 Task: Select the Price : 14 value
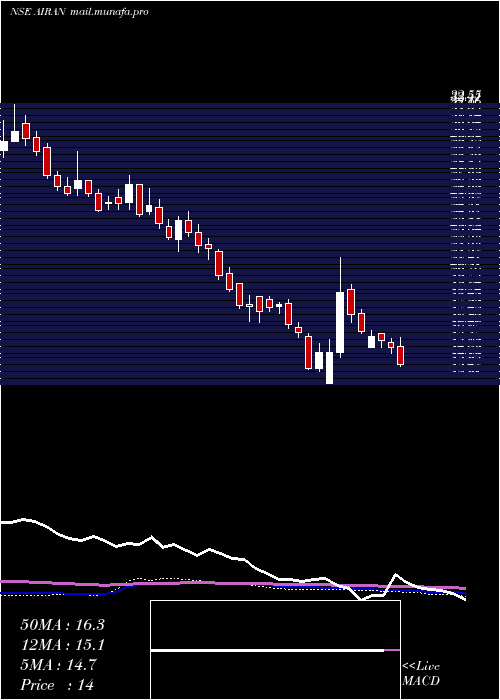pyautogui.click(x=57, y=685)
